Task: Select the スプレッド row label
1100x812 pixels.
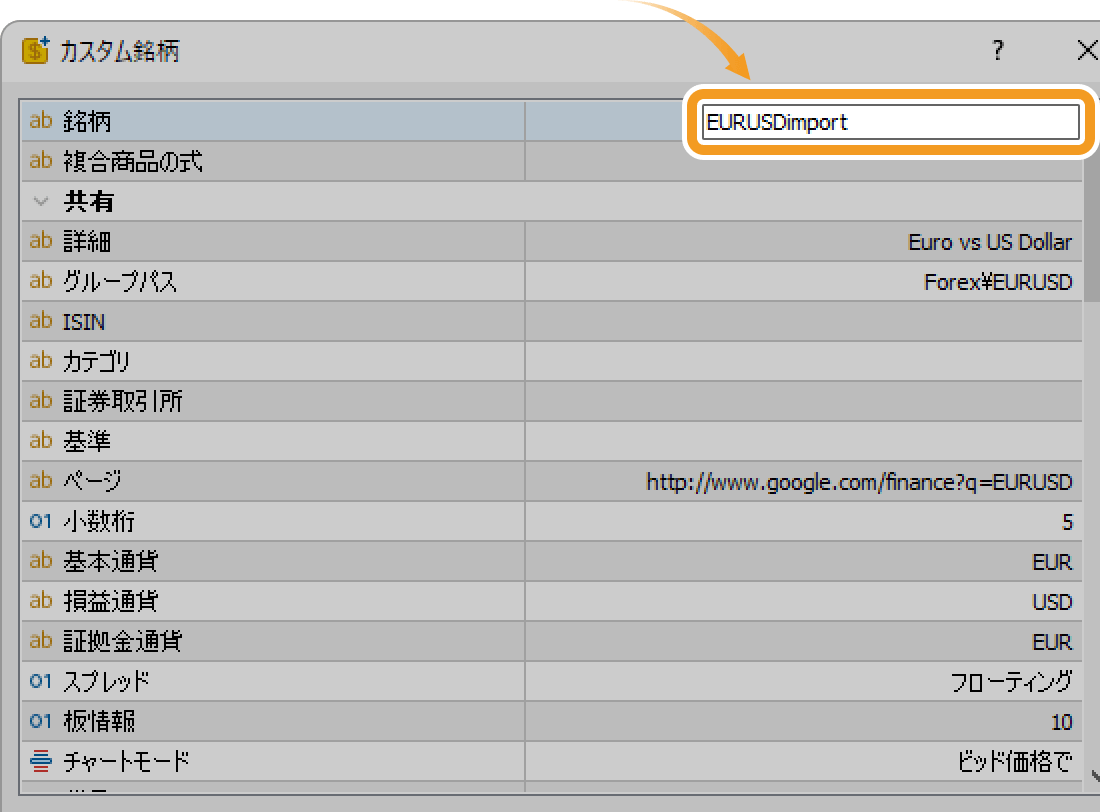Action: (x=107, y=681)
